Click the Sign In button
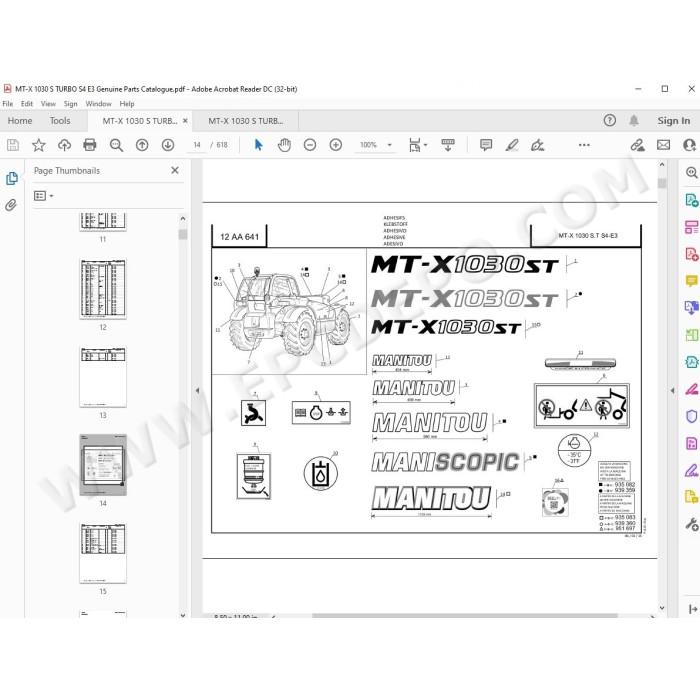 673,121
